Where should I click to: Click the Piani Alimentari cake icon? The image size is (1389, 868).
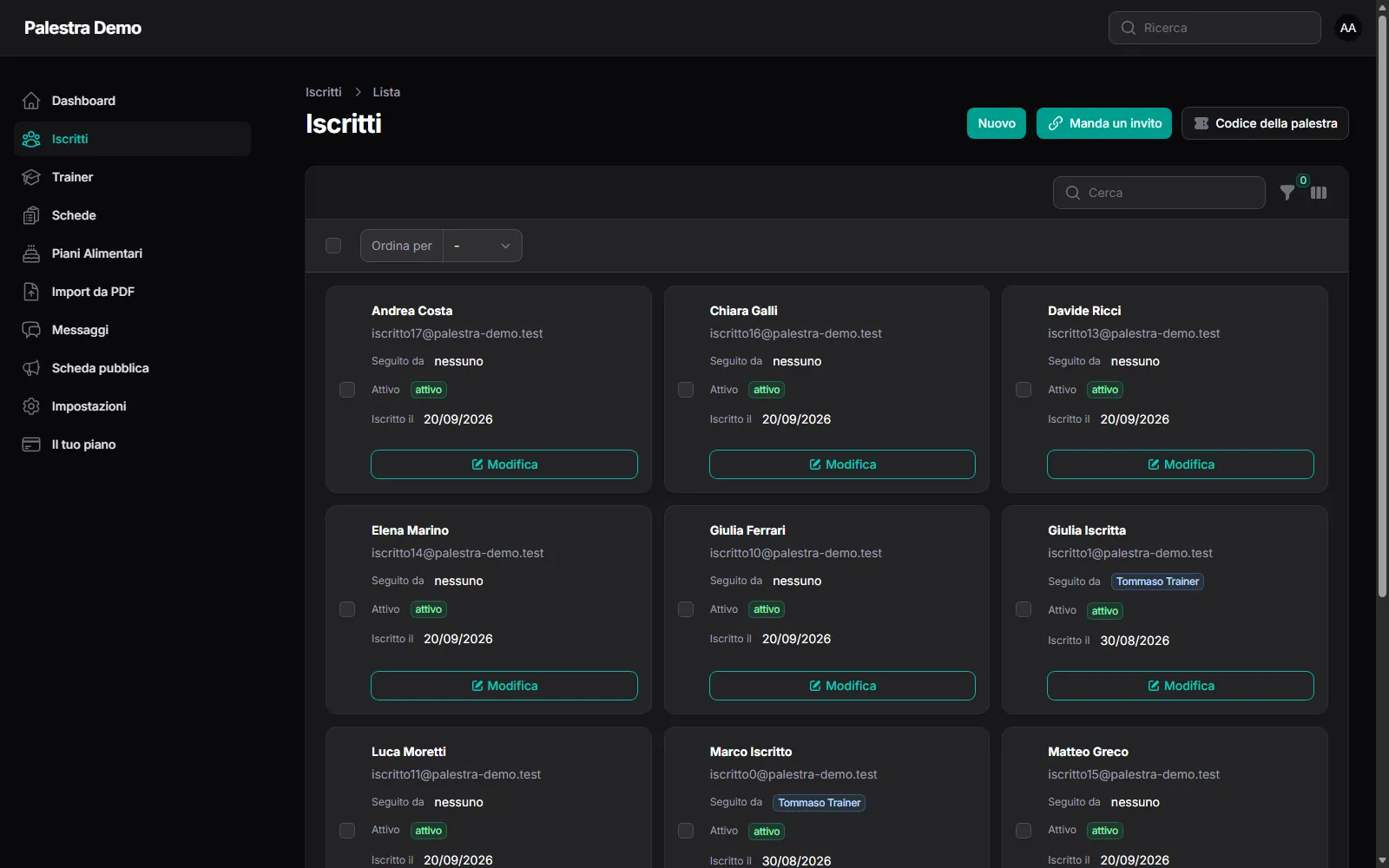pos(31,253)
